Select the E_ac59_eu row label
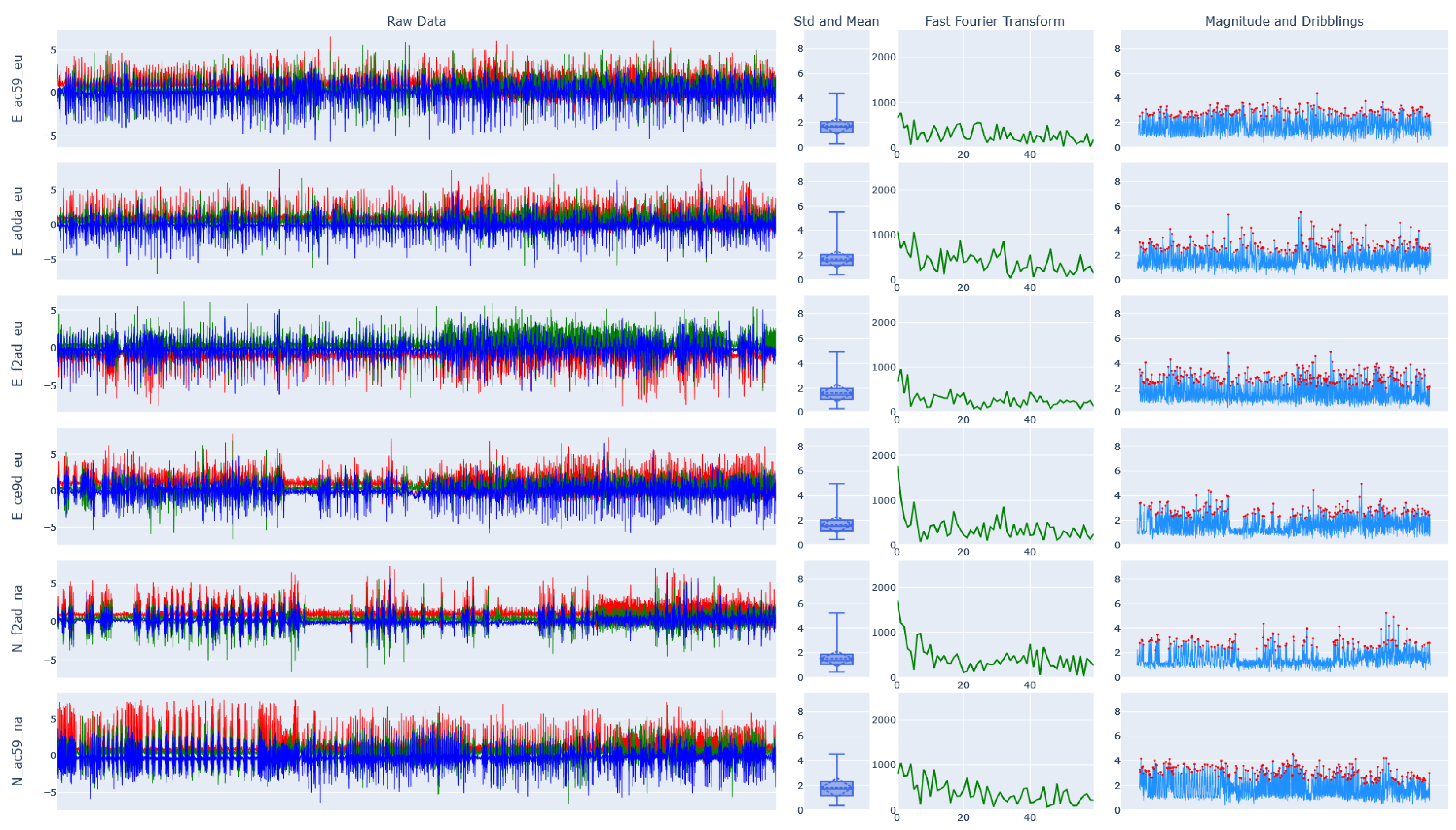The image size is (1456, 830). click(18, 88)
